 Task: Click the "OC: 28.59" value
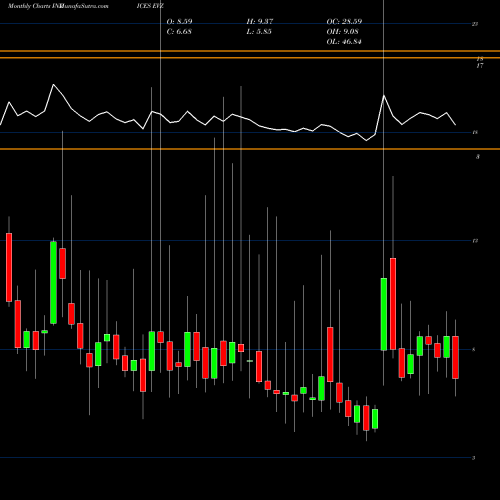click(344, 22)
